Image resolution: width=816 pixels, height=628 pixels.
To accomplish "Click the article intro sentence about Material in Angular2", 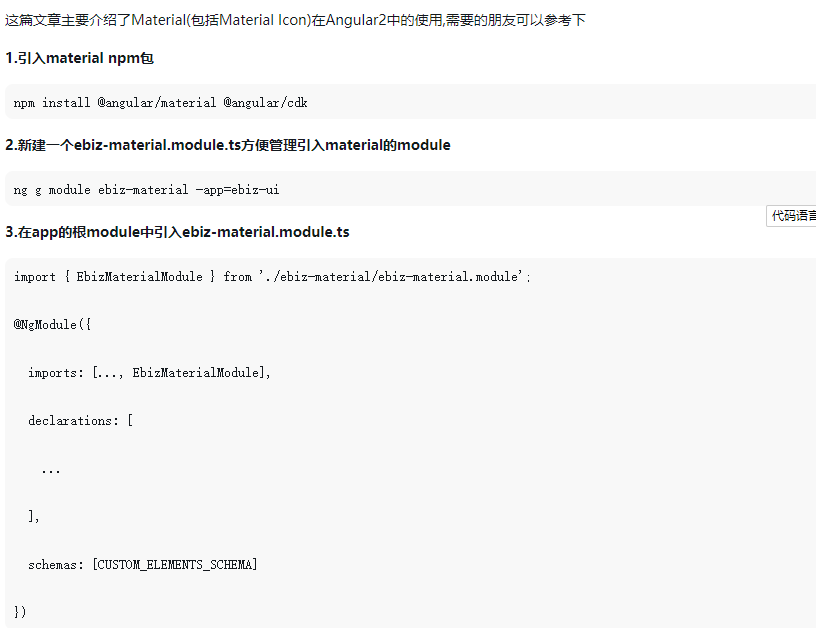I will click(295, 20).
